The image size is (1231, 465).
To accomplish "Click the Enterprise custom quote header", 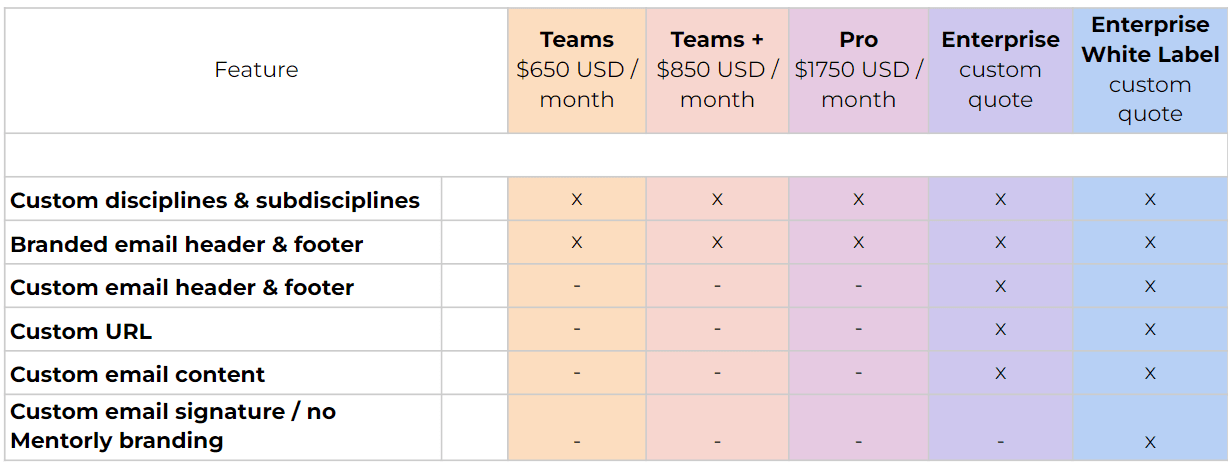I will click(x=1000, y=70).
